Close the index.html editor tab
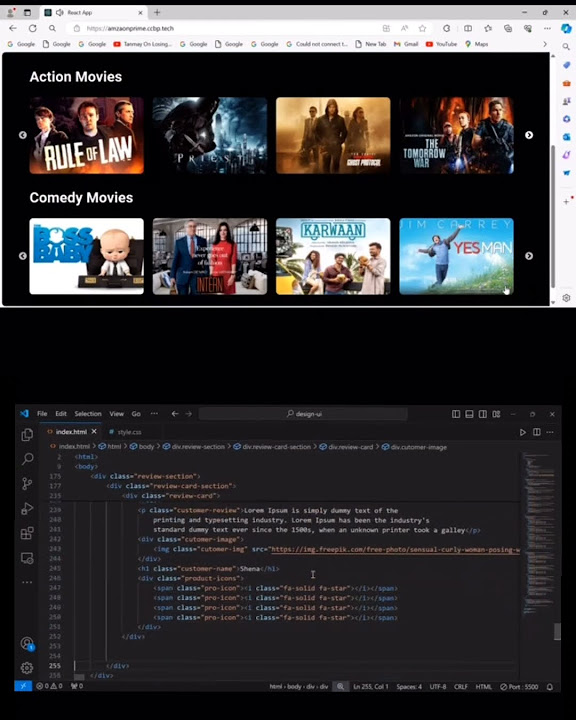 point(94,432)
